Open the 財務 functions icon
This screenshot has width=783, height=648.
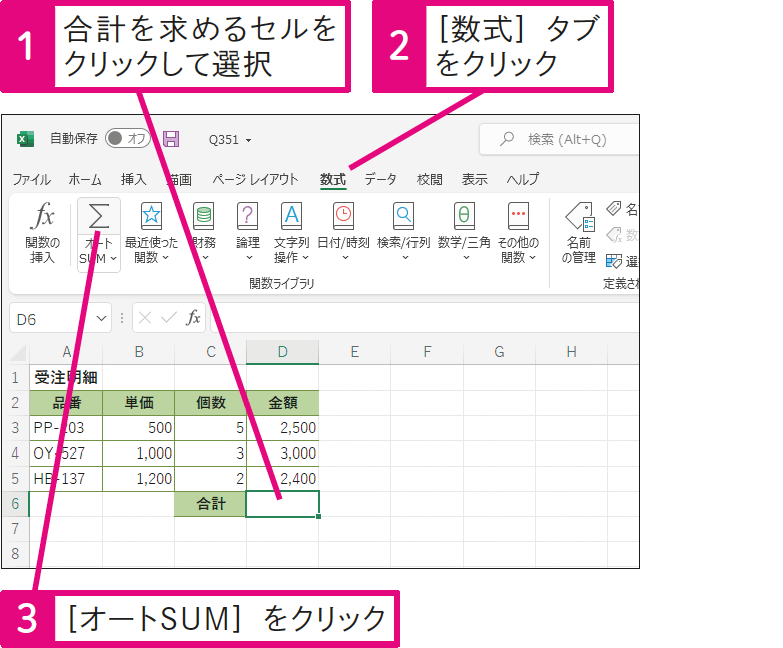[204, 215]
